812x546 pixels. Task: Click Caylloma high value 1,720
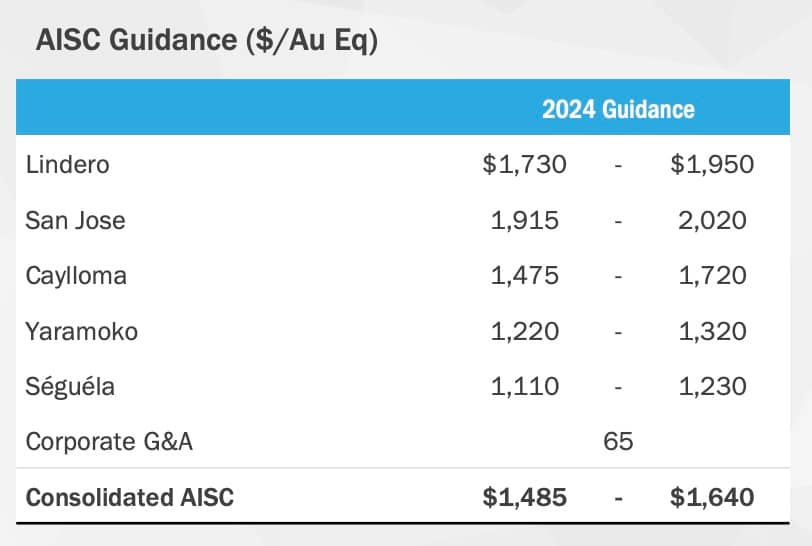pyautogui.click(x=712, y=275)
